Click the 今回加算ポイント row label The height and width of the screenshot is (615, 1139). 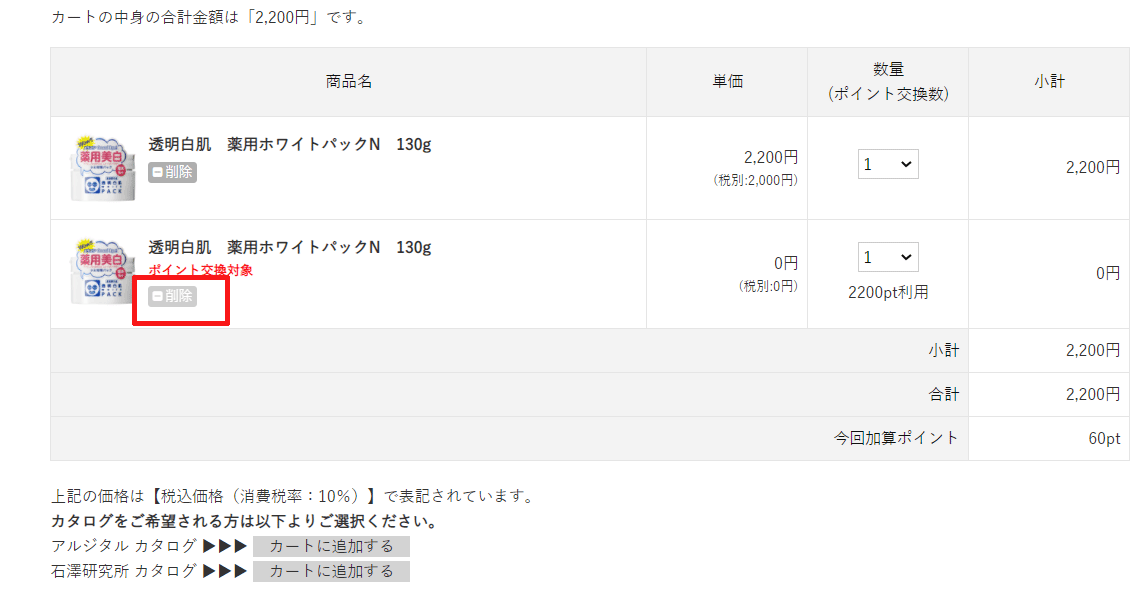896,438
